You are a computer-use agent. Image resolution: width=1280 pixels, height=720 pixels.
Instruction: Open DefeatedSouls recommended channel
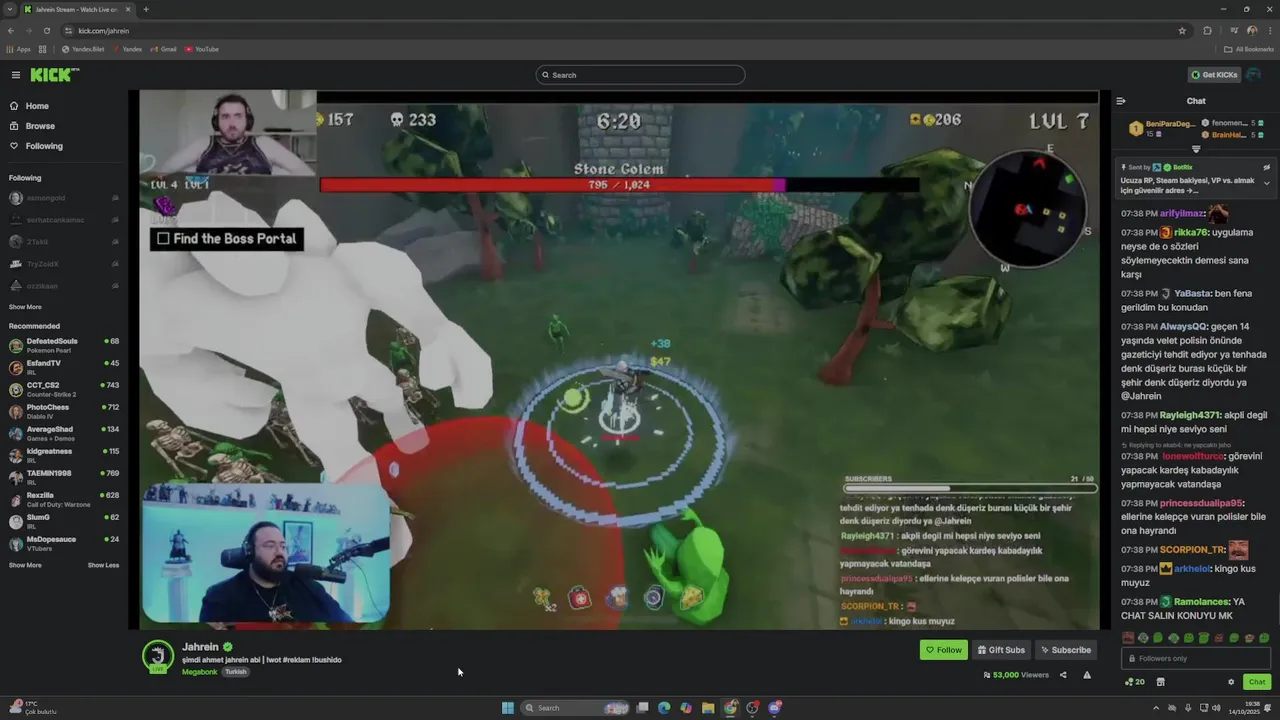click(x=64, y=345)
